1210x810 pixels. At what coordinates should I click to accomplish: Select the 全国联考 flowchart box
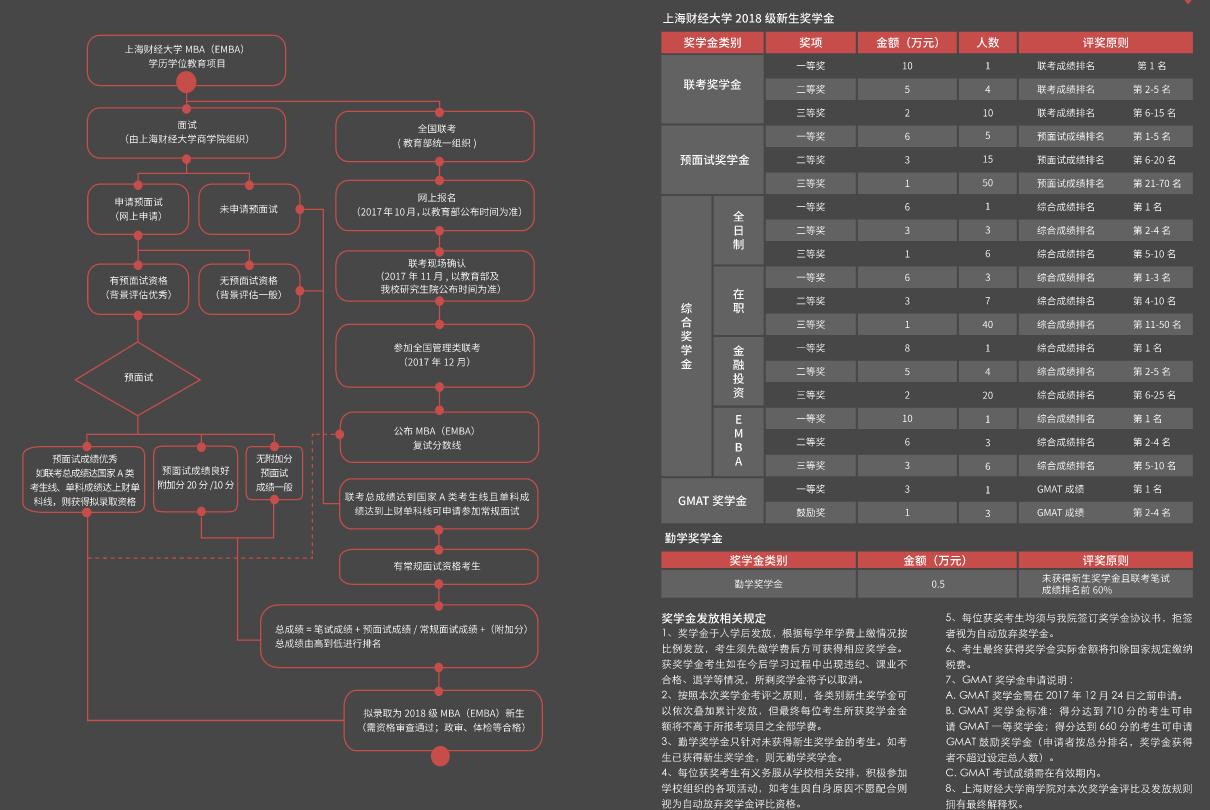tap(436, 136)
